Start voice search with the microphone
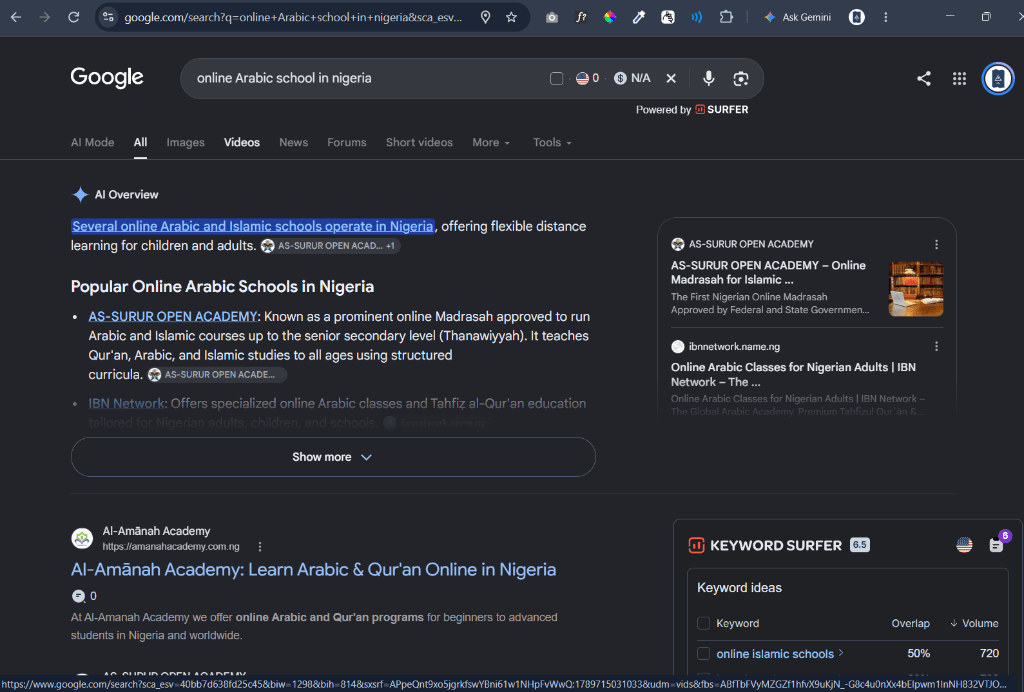Viewport: 1024px width, 692px height. (709, 78)
